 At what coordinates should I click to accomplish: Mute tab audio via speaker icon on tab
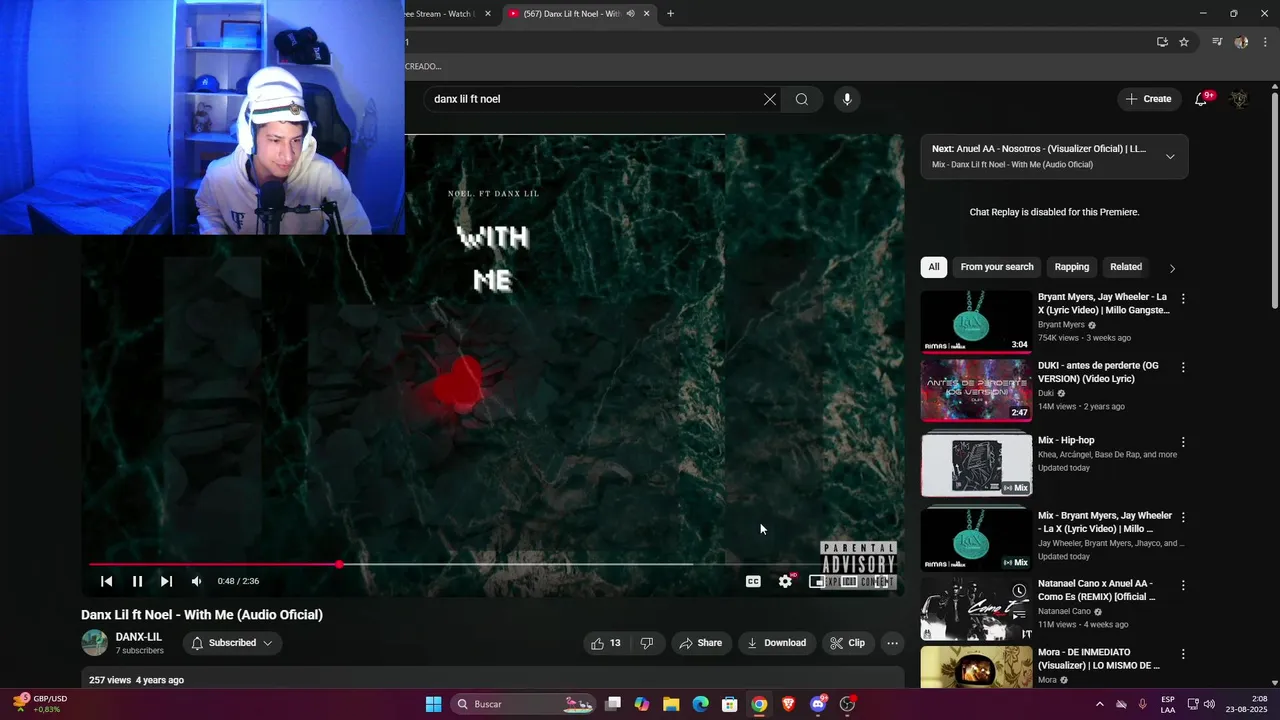(x=630, y=14)
